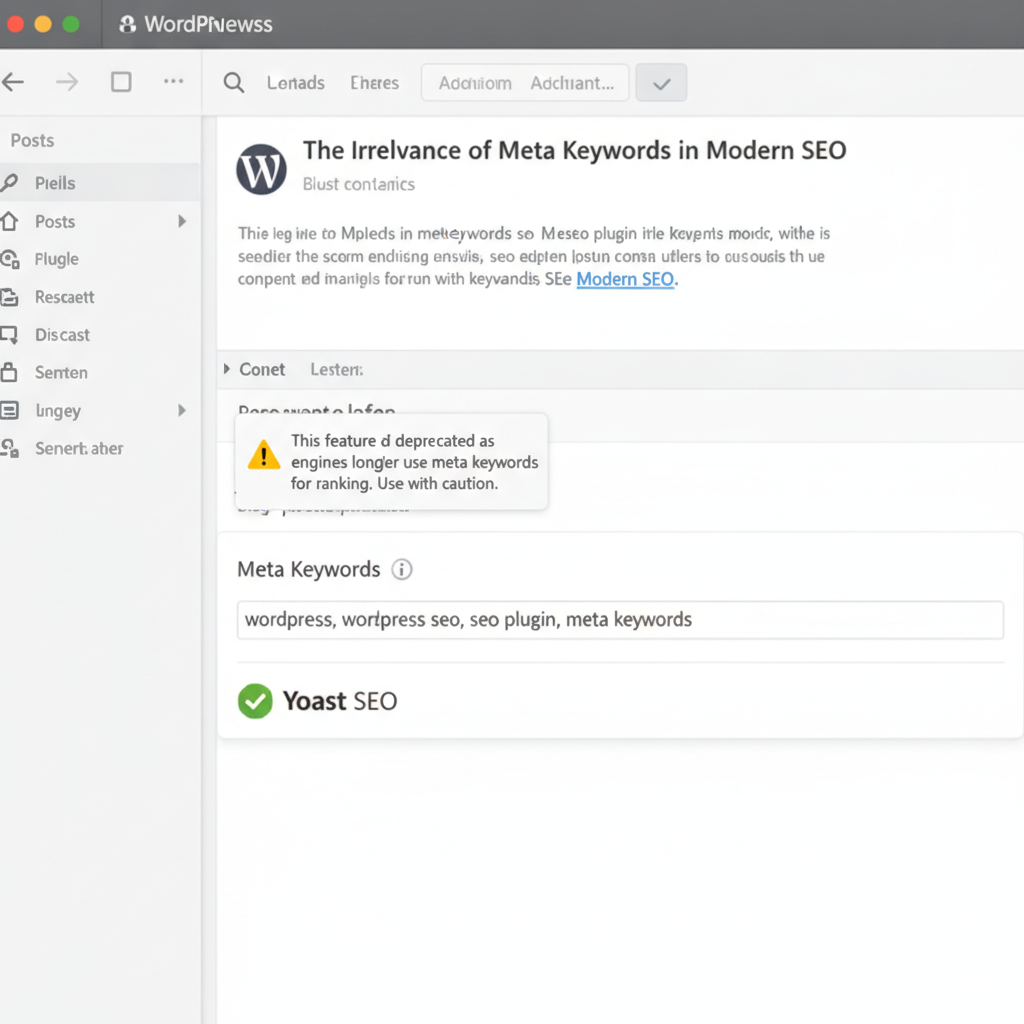Select the Posts sidebar heading
The image size is (1024, 1024).
click(32, 140)
